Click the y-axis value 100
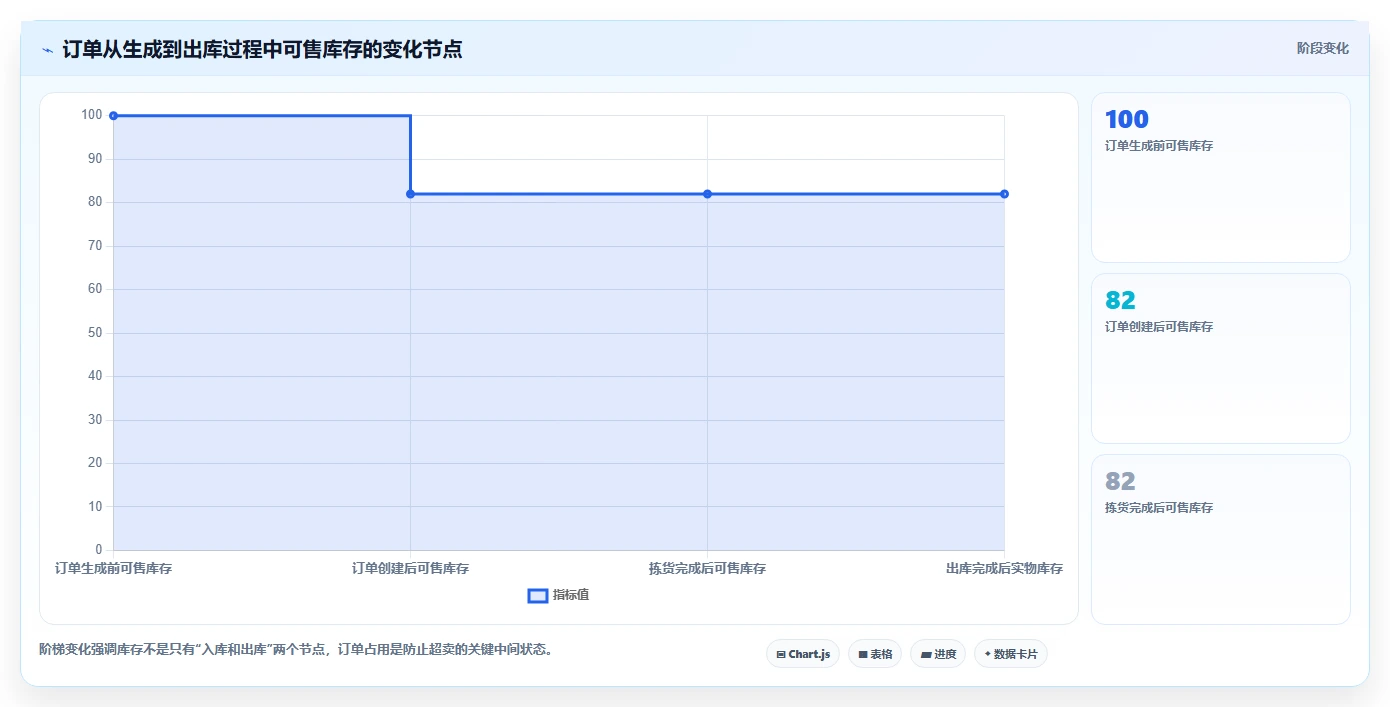The height and width of the screenshot is (707, 1390). [92, 115]
